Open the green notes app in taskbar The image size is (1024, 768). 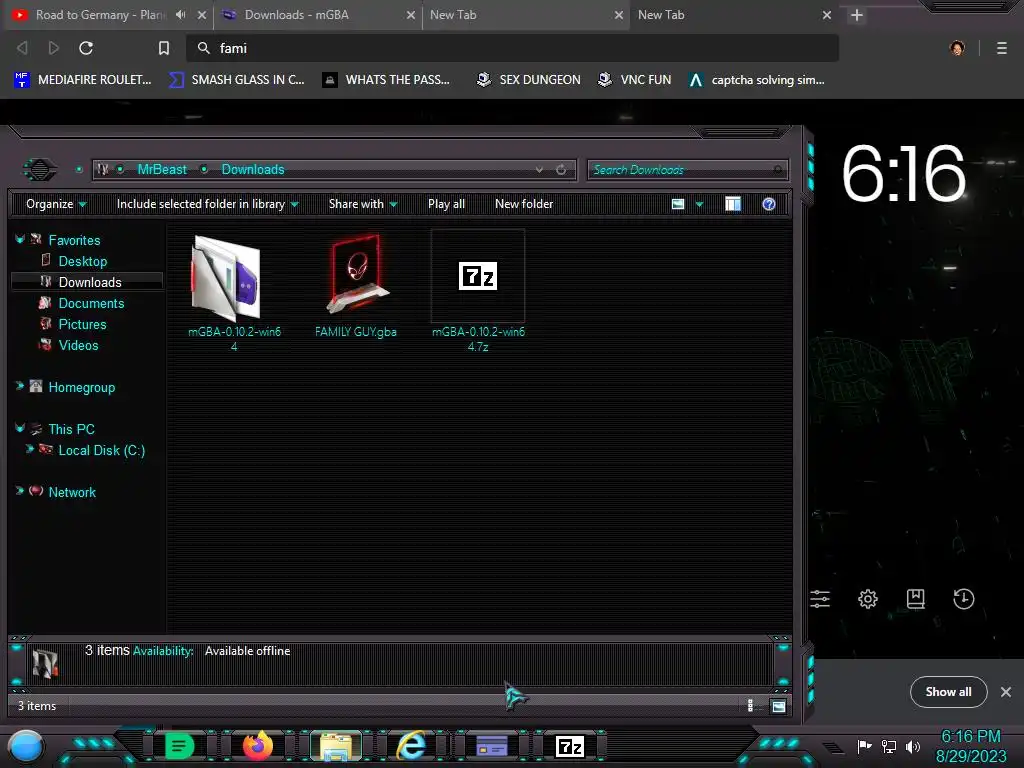(x=180, y=746)
